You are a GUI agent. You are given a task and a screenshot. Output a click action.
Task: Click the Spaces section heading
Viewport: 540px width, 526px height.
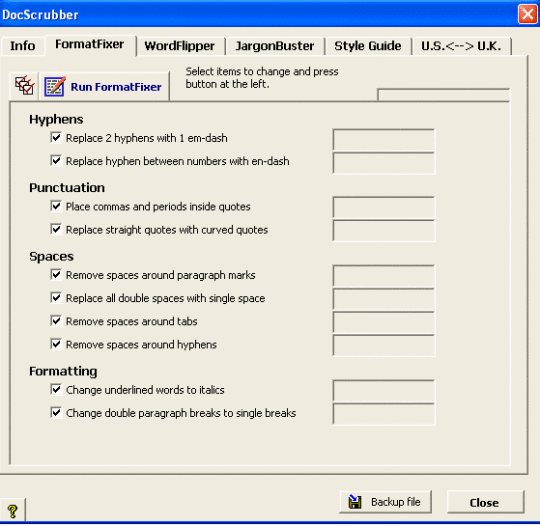51,257
